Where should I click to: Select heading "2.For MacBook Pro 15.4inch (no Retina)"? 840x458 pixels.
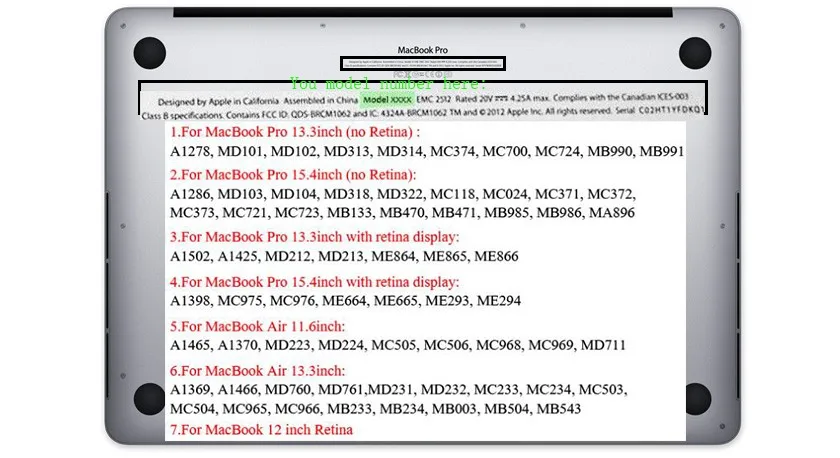pyautogui.click(x=293, y=175)
